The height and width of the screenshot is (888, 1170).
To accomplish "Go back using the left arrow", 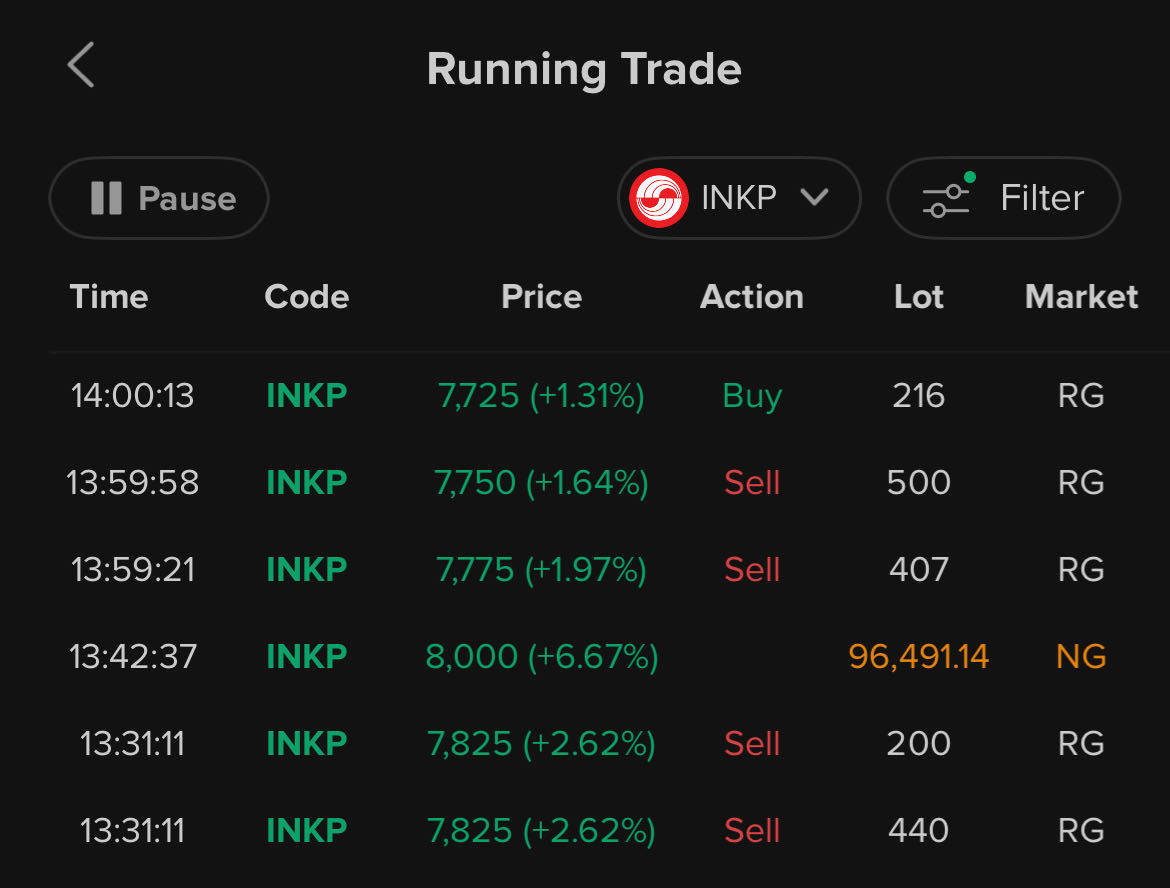I will point(81,66).
